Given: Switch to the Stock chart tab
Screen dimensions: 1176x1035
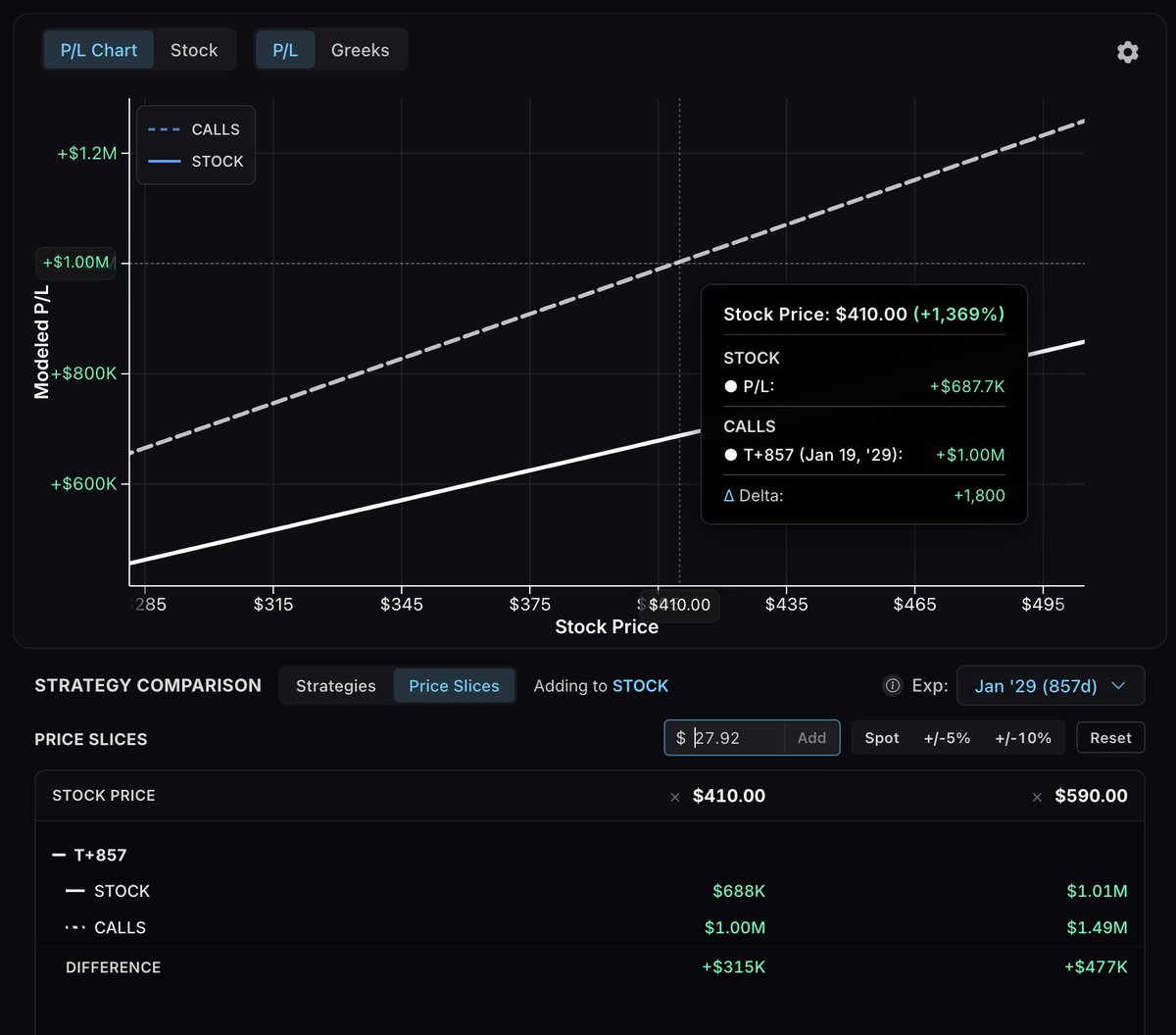Looking at the screenshot, I should tap(194, 50).
